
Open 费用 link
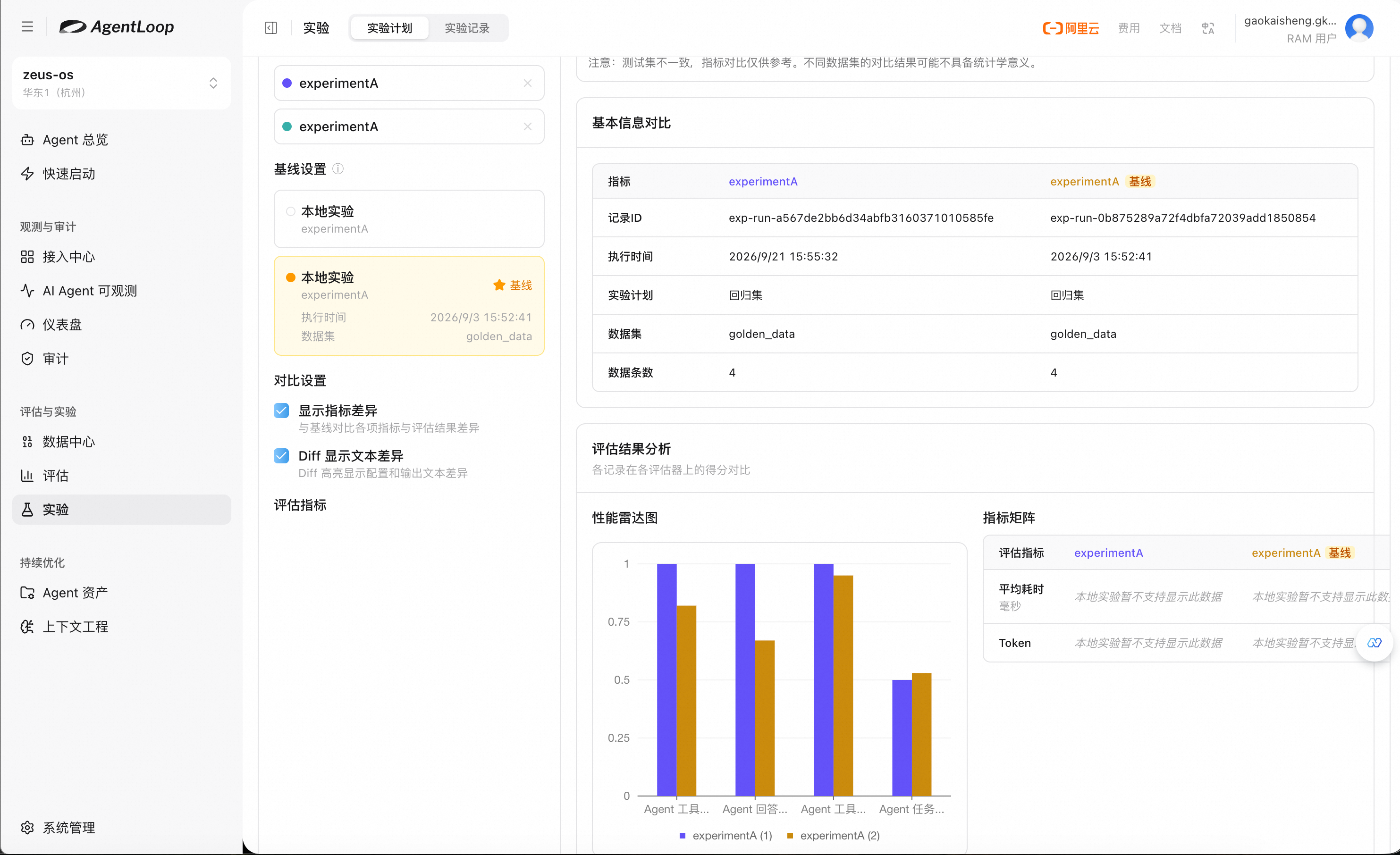[x=1129, y=28]
